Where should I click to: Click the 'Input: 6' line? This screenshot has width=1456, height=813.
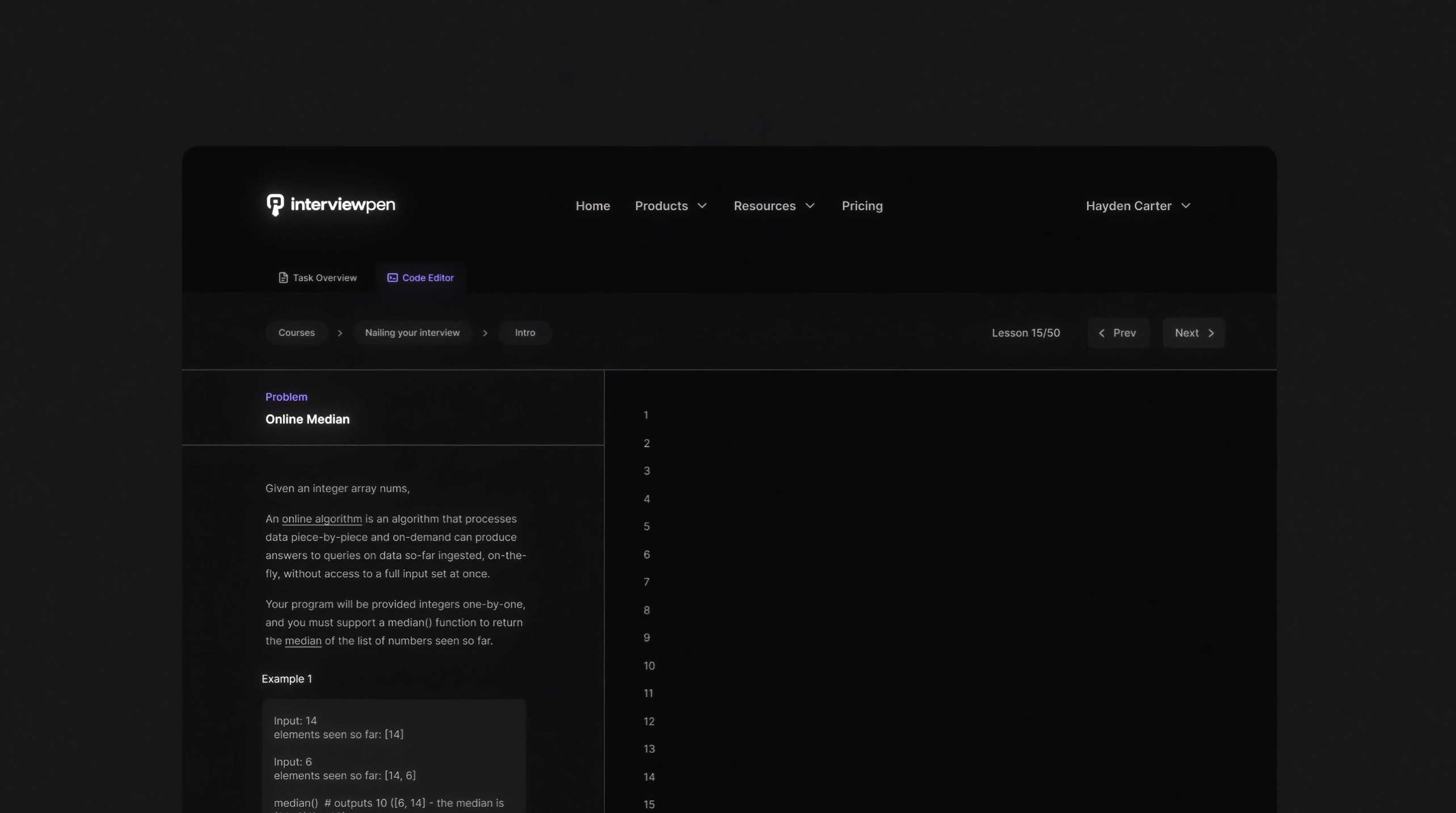293,762
